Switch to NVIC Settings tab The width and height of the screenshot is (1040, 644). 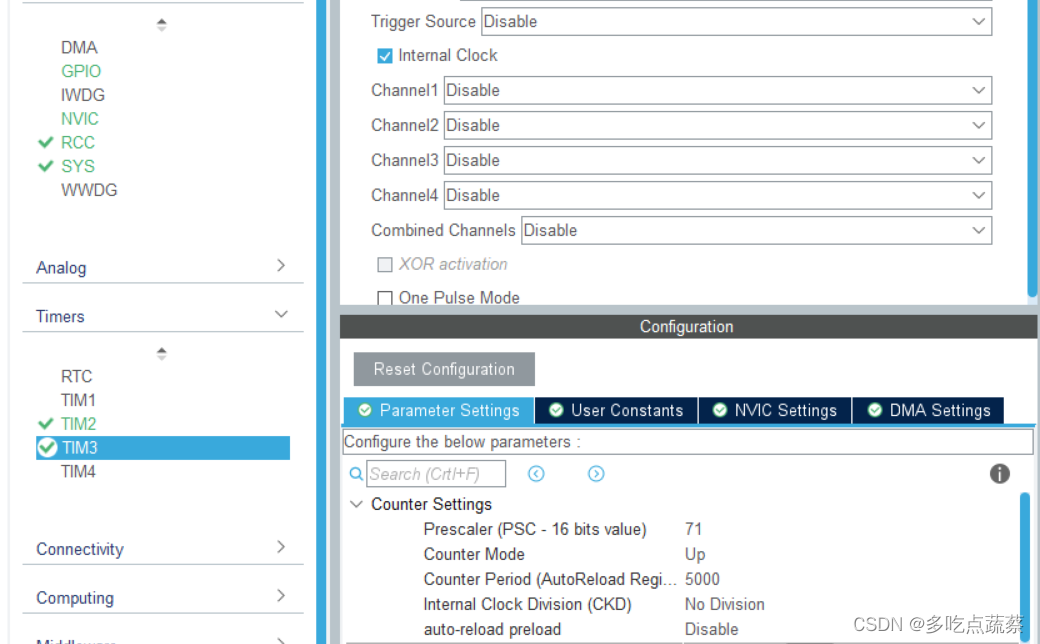tap(775, 411)
